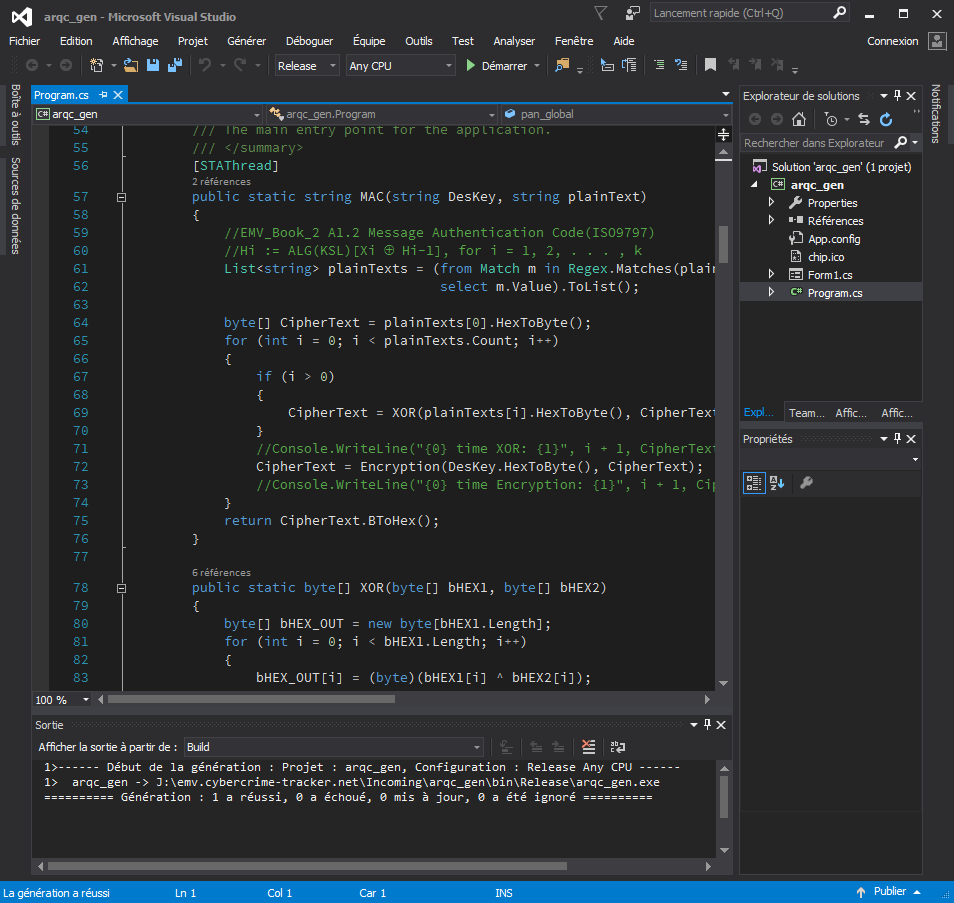This screenshot has height=903, width=954.
Task: Click the Save All toolbar icon
Action: (x=175, y=65)
